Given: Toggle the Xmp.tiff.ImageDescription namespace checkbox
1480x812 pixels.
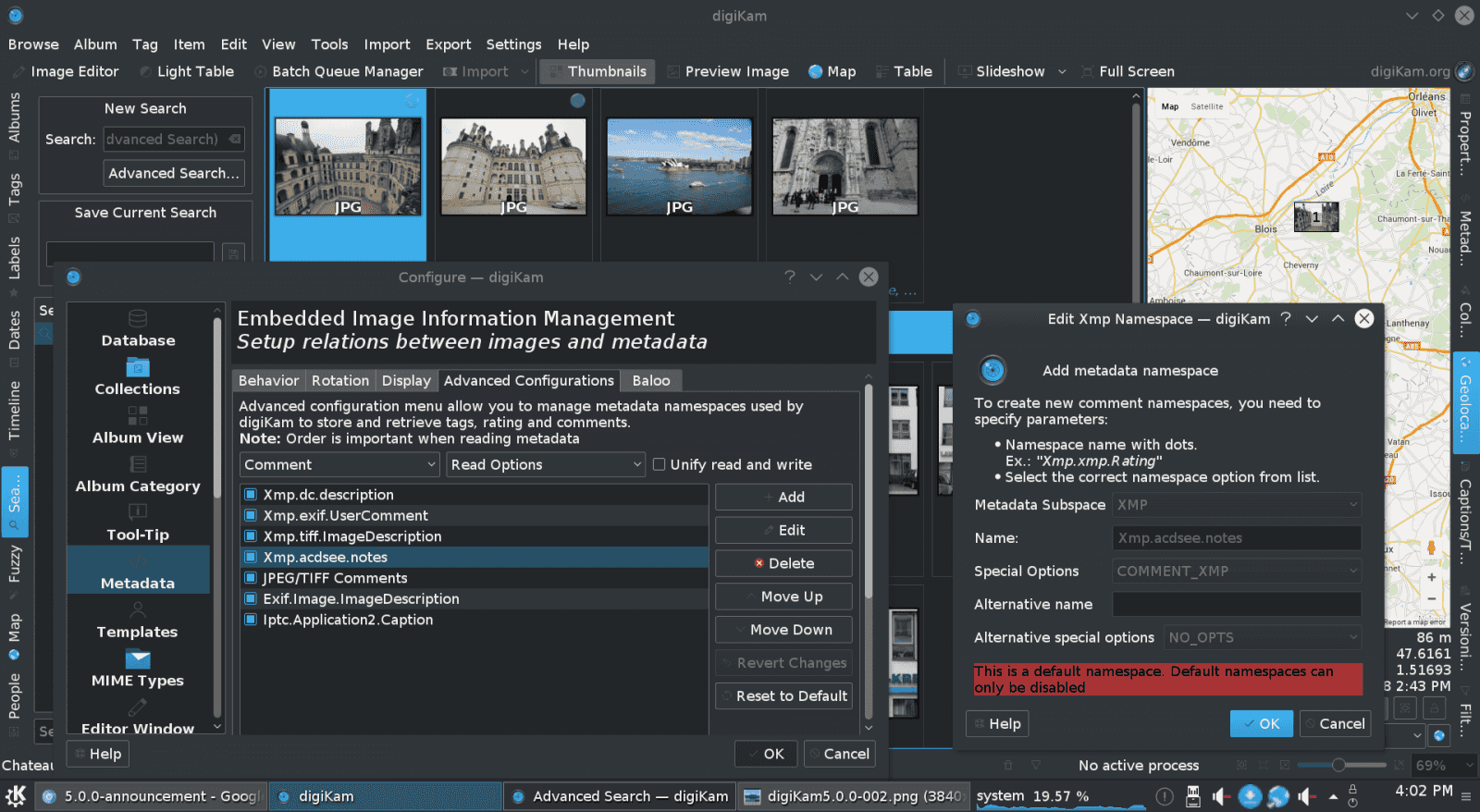Looking at the screenshot, I should point(251,536).
